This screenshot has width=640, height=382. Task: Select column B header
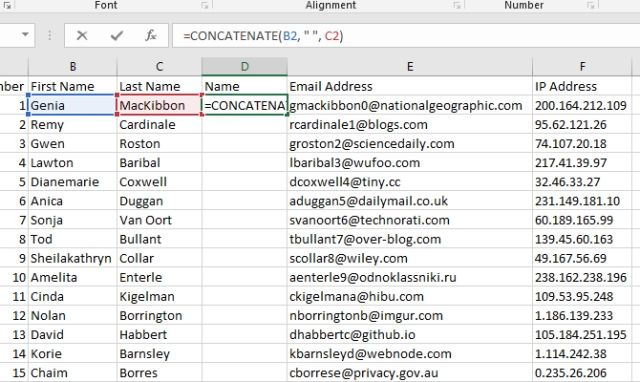pos(73,67)
